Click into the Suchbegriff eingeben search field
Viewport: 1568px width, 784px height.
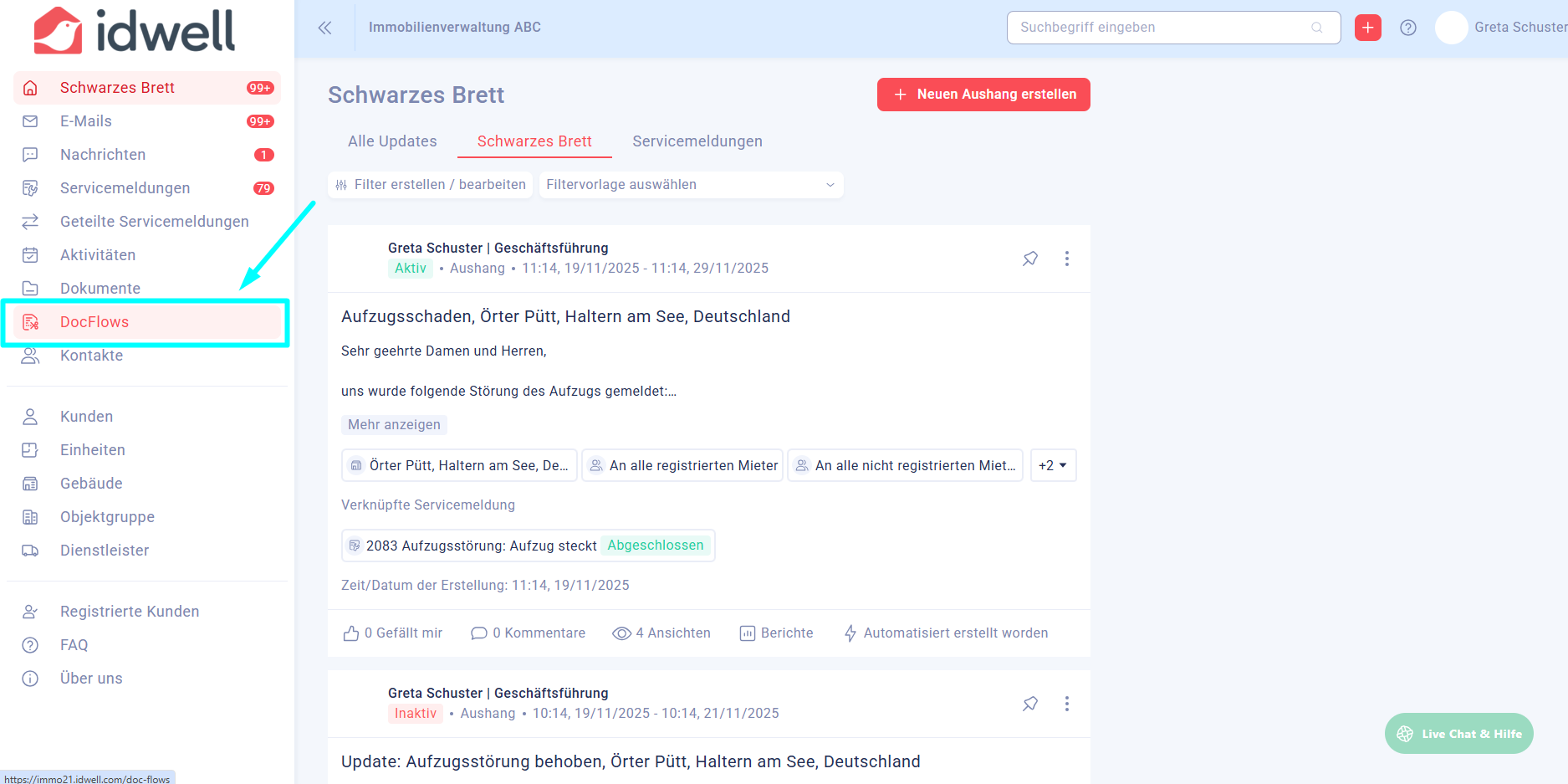coord(1174,28)
